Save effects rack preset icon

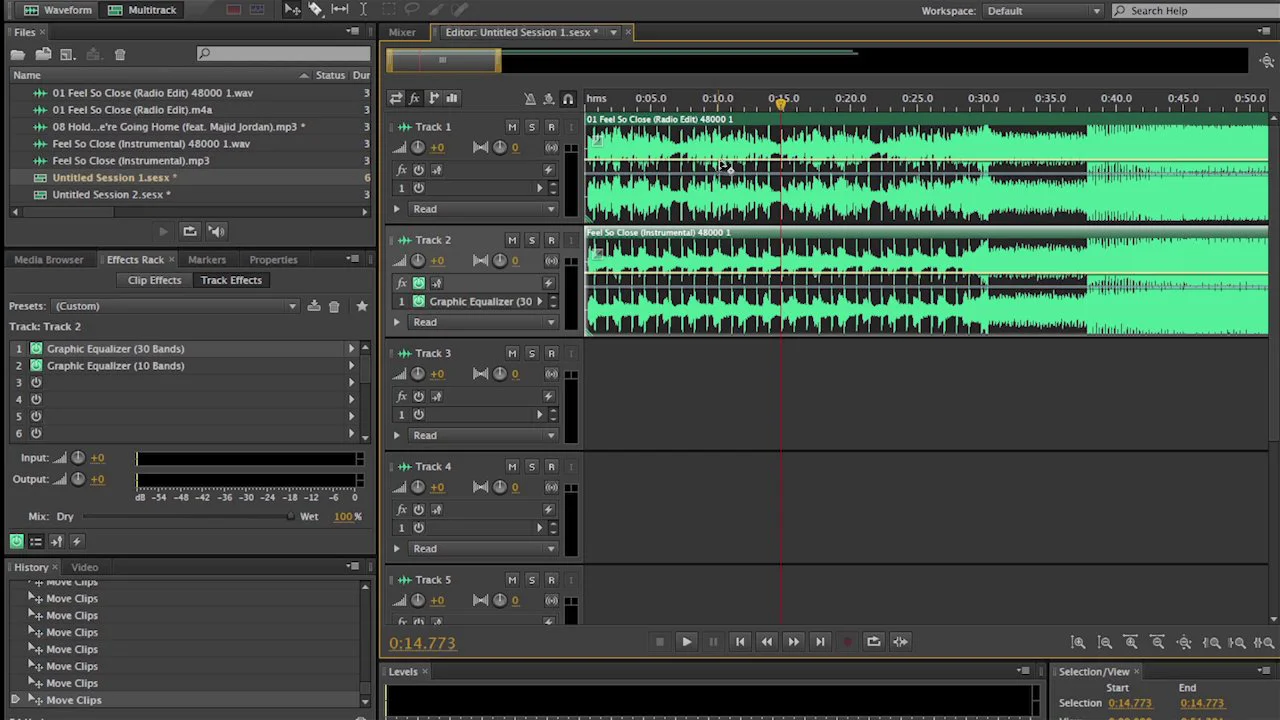[314, 306]
